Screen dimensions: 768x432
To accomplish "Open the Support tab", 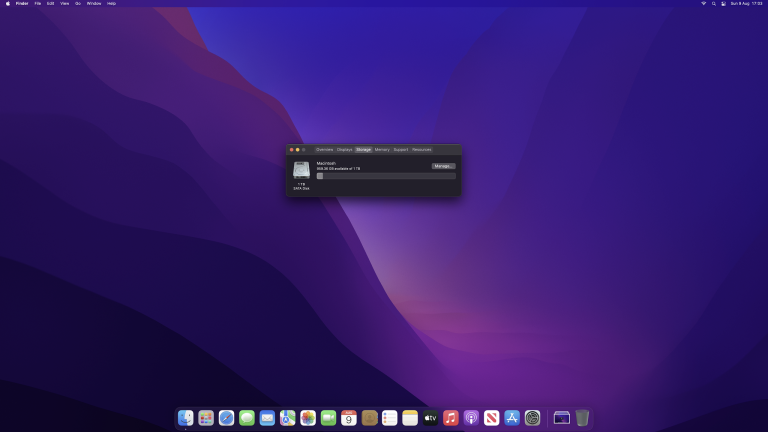I will pyautogui.click(x=401, y=149).
